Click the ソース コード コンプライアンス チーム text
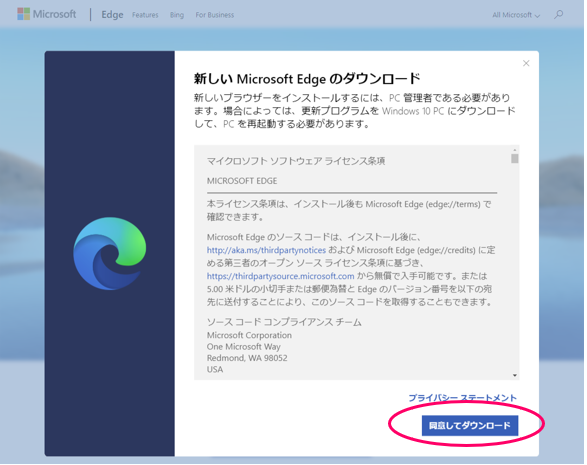This screenshot has width=587, height=465. coord(284,322)
